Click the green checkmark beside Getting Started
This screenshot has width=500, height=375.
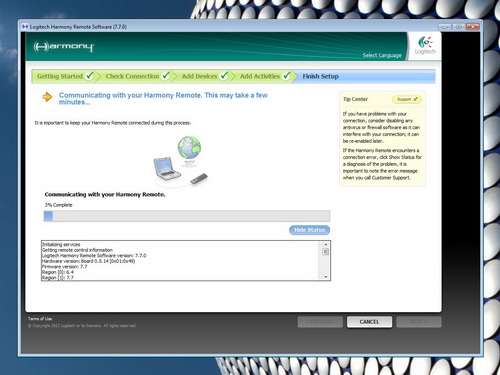89,76
